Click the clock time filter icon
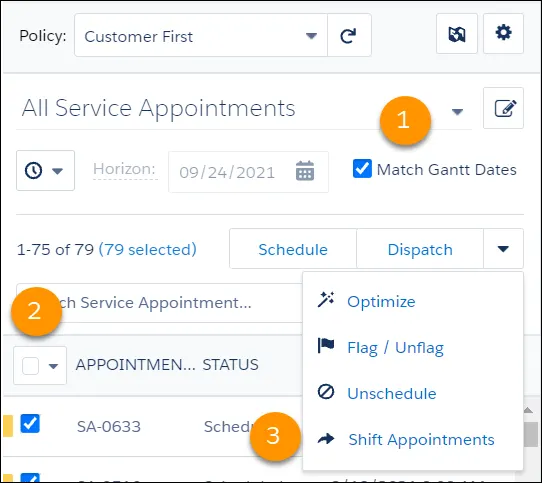Image resolution: width=542 pixels, height=483 pixels. click(x=34, y=170)
